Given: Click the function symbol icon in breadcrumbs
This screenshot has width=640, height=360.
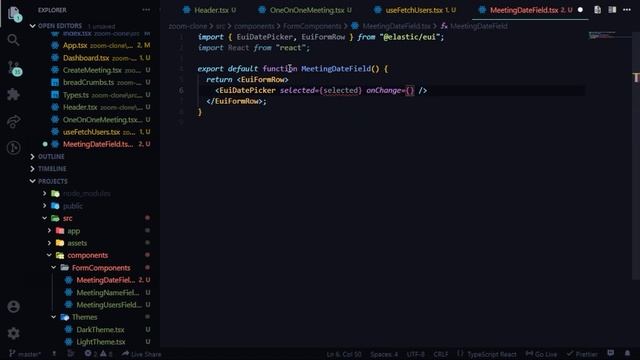Looking at the screenshot, I should coord(444,26).
